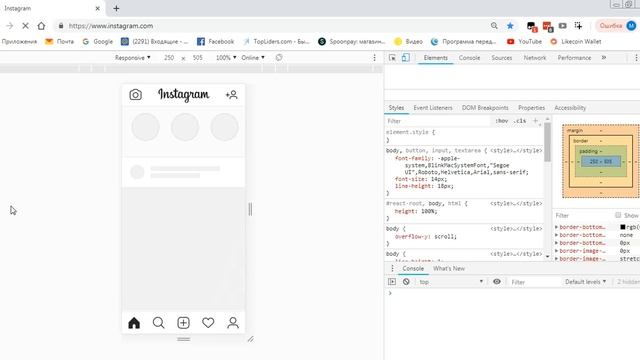Open the Почта bookmark
The width and height of the screenshot is (640, 360).
pyautogui.click(x=59, y=42)
